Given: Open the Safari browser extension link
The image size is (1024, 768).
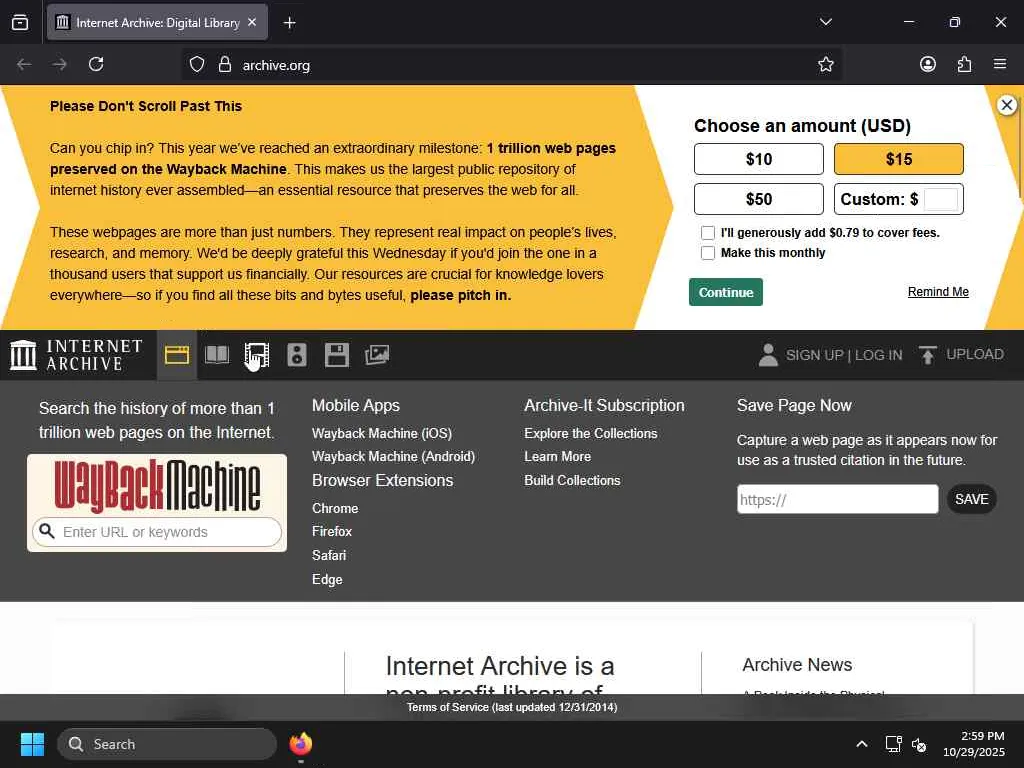Looking at the screenshot, I should click(329, 555).
